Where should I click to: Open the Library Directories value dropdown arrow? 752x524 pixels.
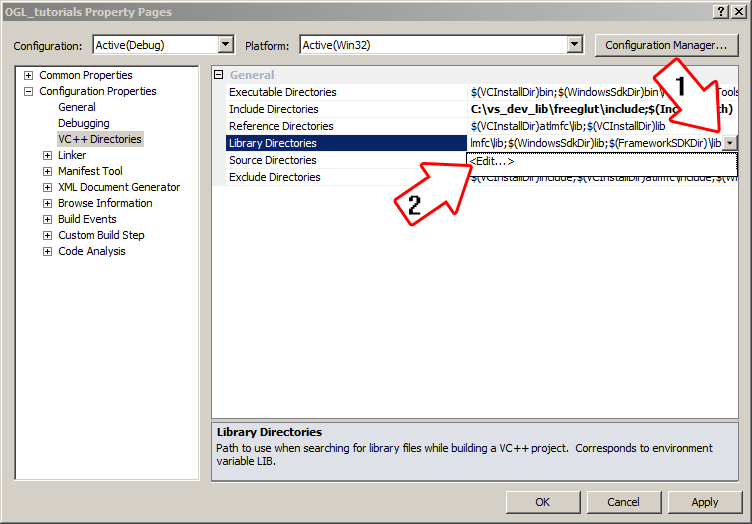[730, 143]
